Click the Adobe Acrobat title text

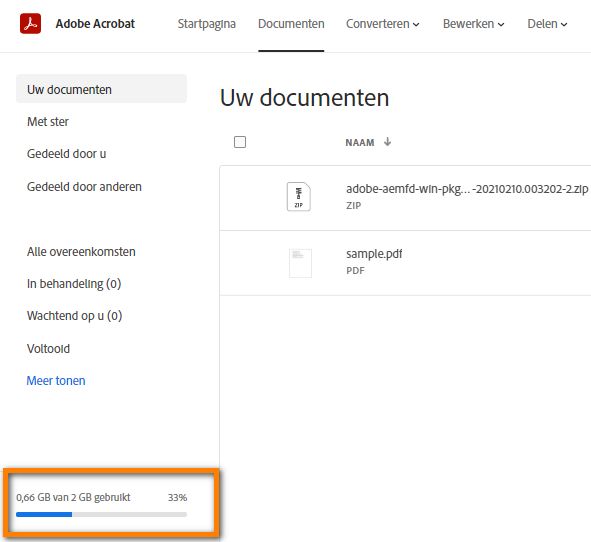click(95, 24)
